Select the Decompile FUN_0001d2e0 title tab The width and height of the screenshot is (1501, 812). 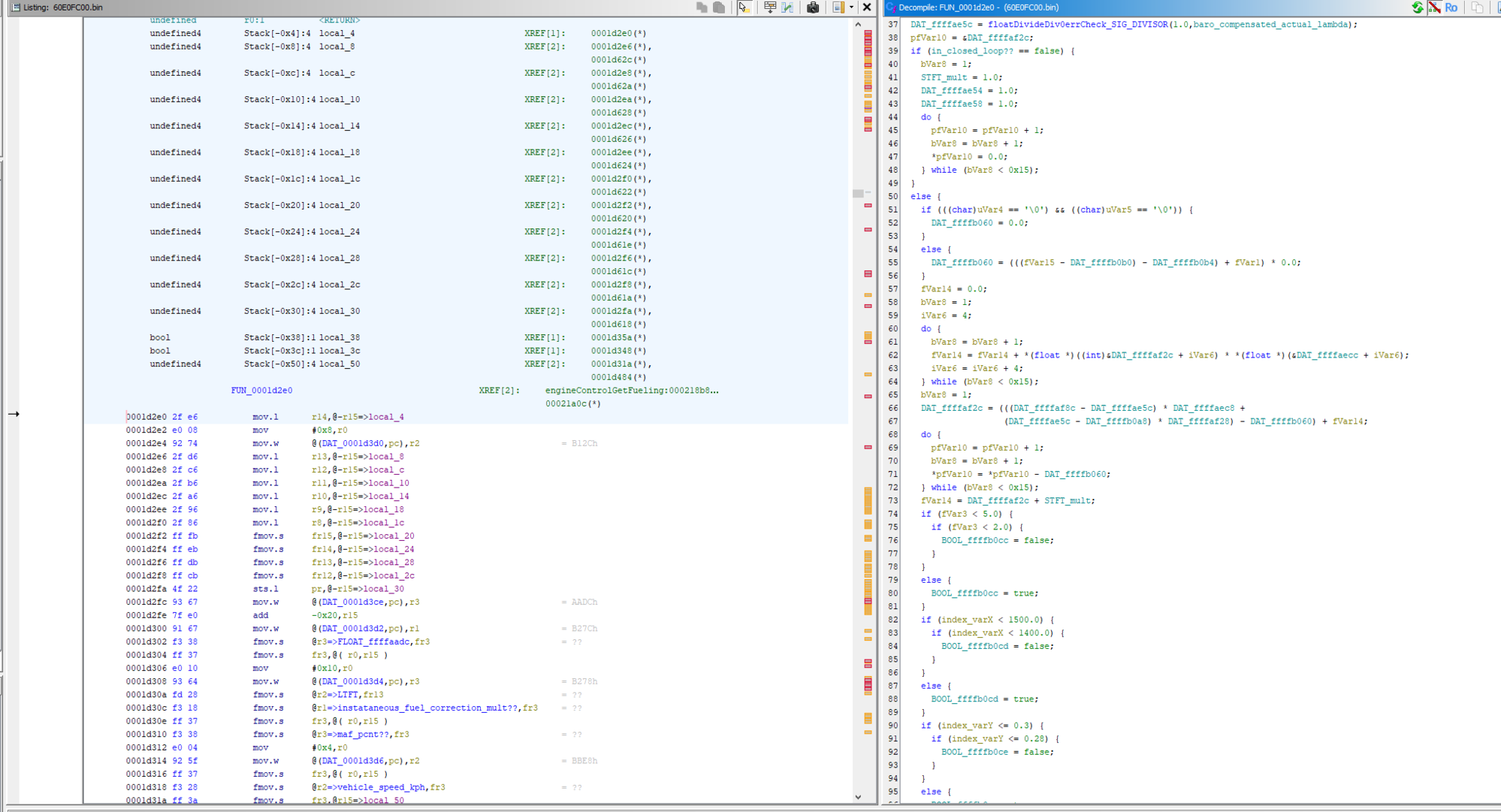point(978,8)
